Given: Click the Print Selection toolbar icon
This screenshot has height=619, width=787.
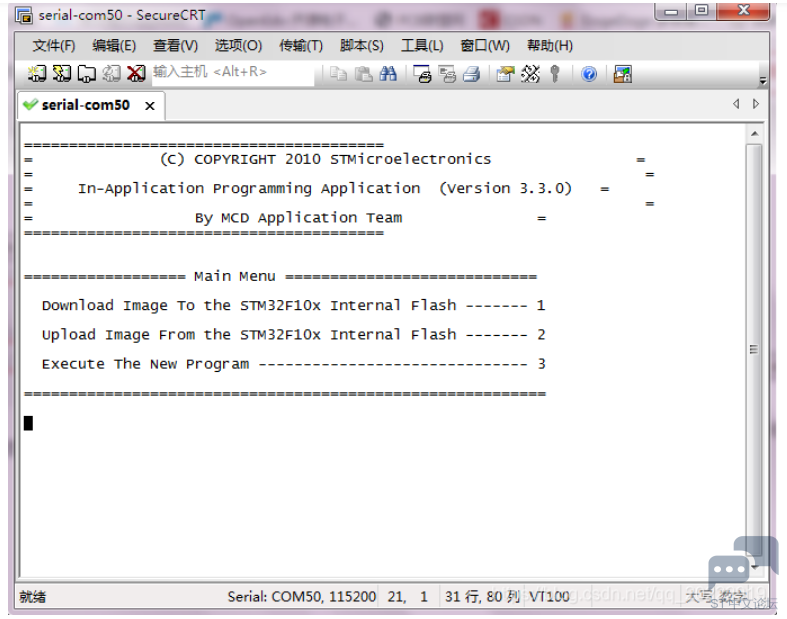Looking at the screenshot, I should coord(447,74).
